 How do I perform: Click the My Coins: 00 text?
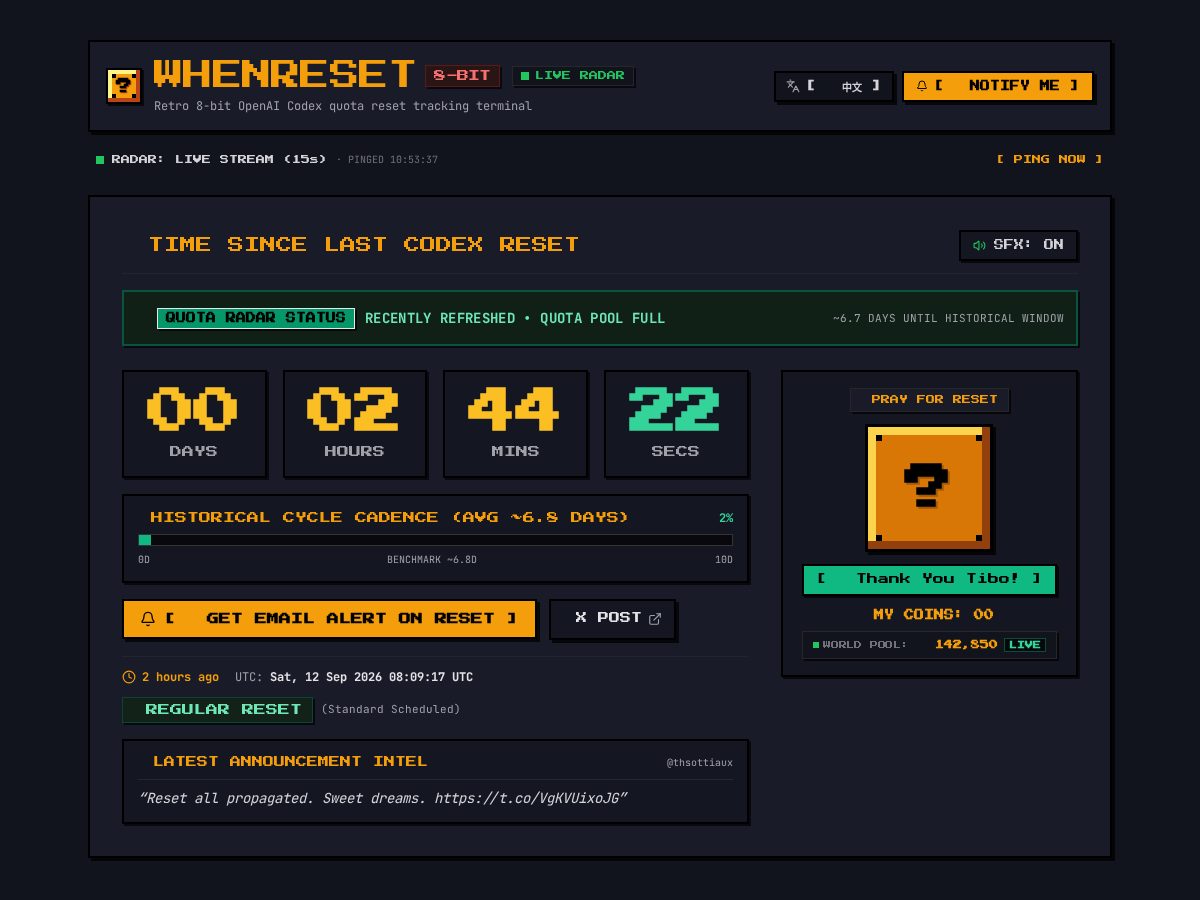click(933, 615)
